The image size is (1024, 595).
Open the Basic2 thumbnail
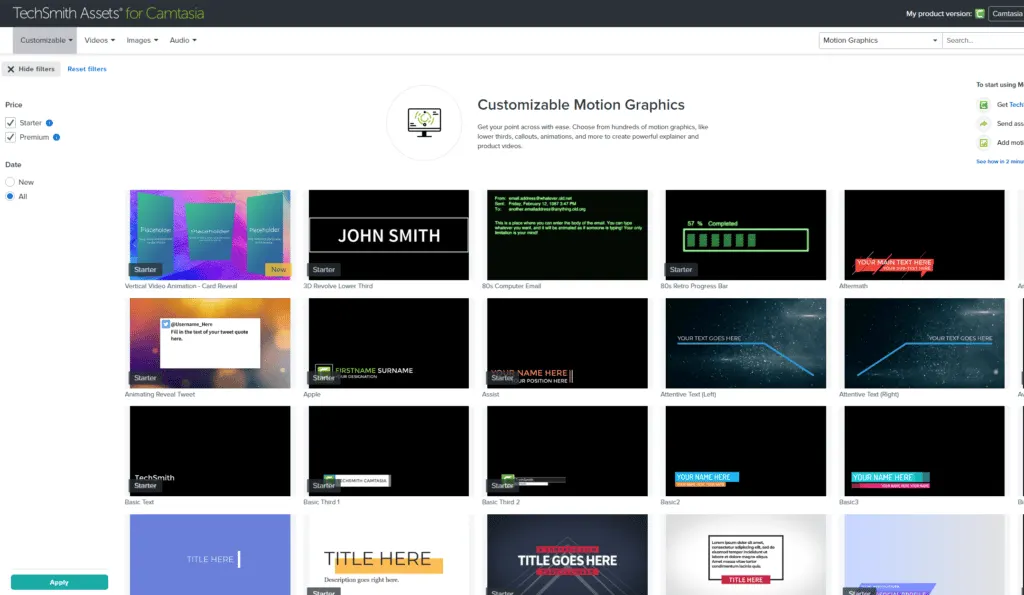coord(746,451)
